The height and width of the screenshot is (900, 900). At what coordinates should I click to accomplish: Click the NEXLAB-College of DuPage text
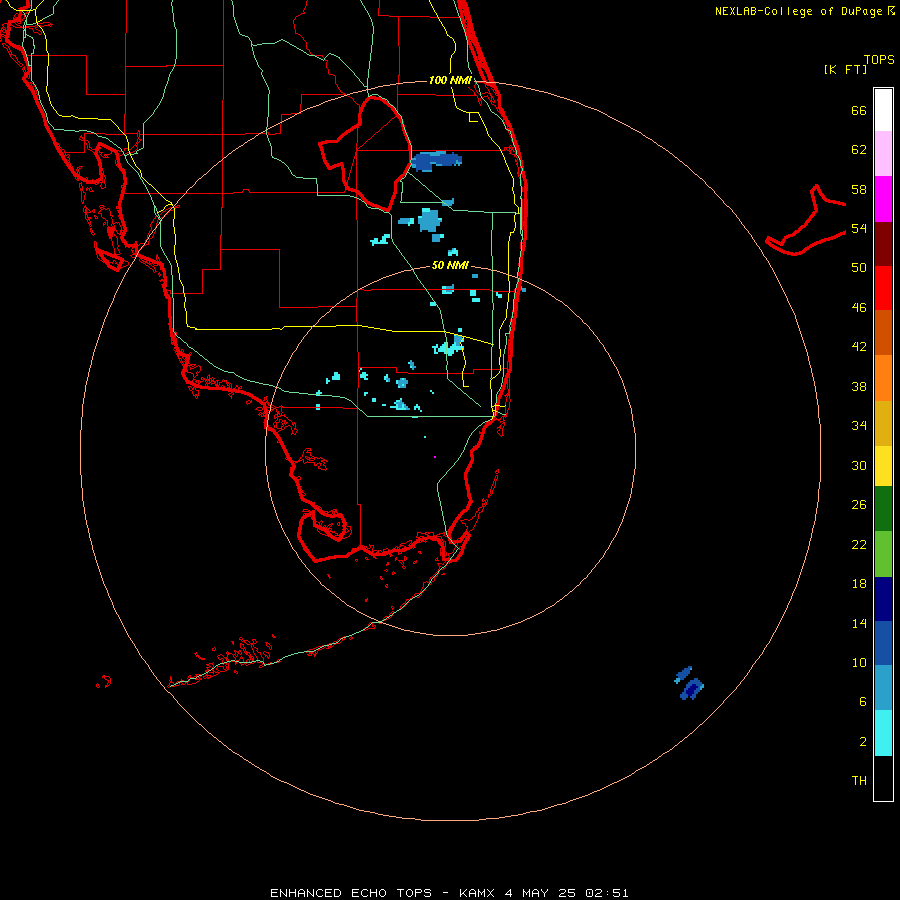pyautogui.click(x=798, y=11)
